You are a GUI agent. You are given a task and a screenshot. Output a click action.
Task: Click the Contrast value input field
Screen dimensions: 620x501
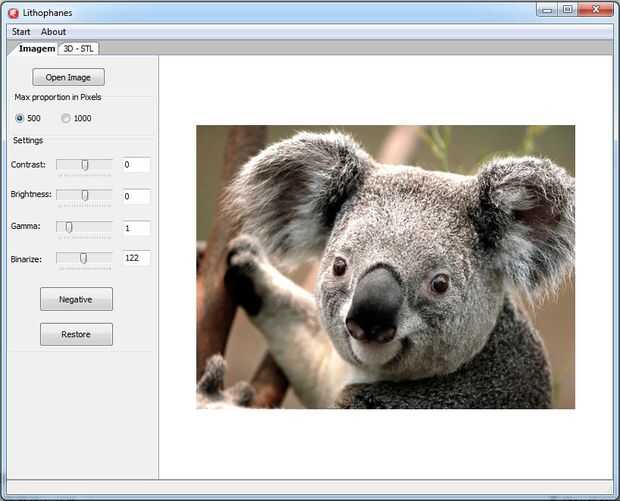point(136,164)
